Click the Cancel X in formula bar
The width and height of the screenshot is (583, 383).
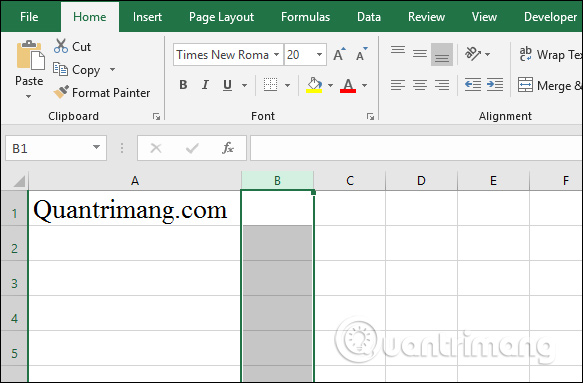tap(156, 148)
